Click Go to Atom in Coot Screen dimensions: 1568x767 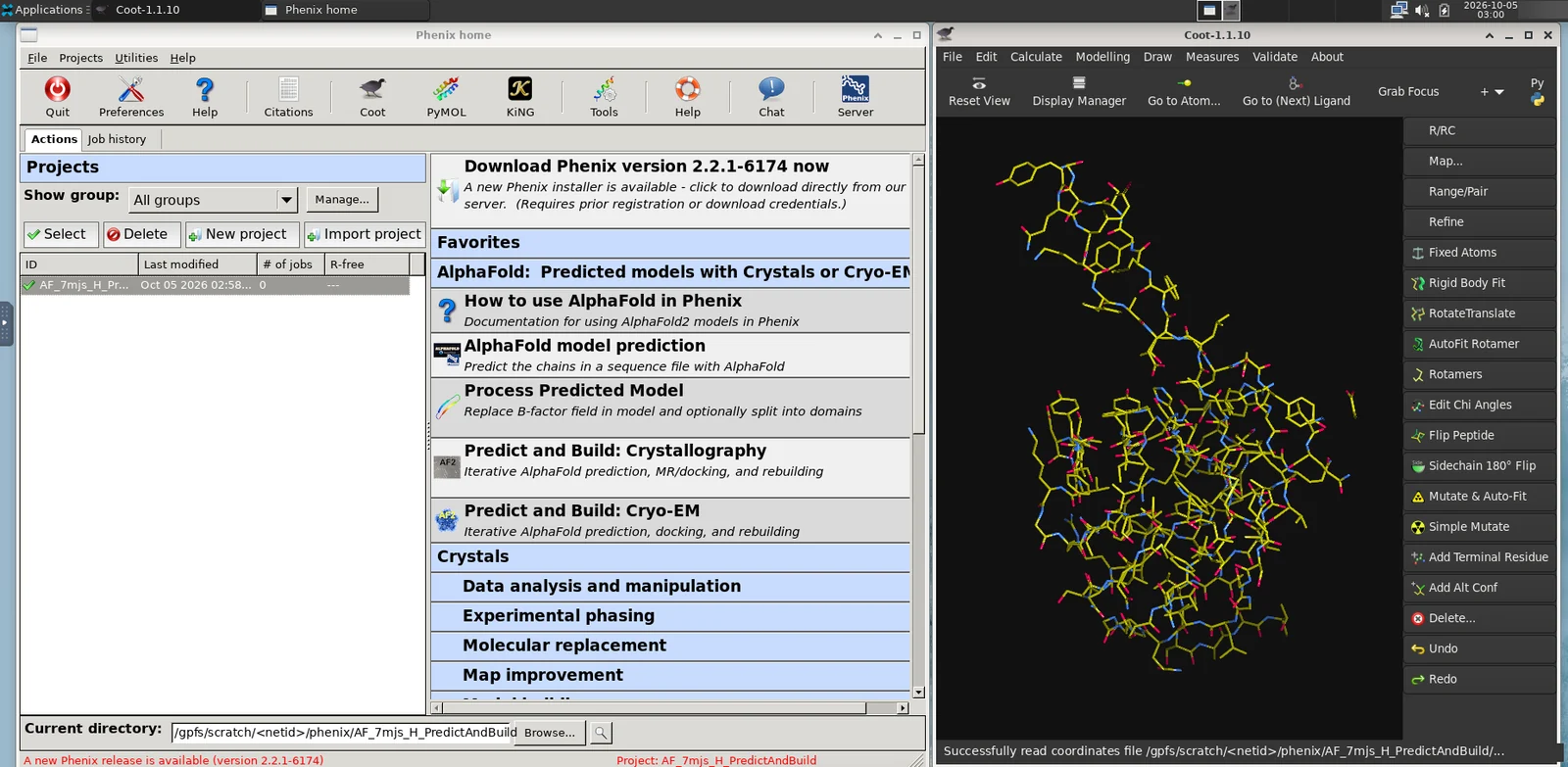pyautogui.click(x=1184, y=92)
